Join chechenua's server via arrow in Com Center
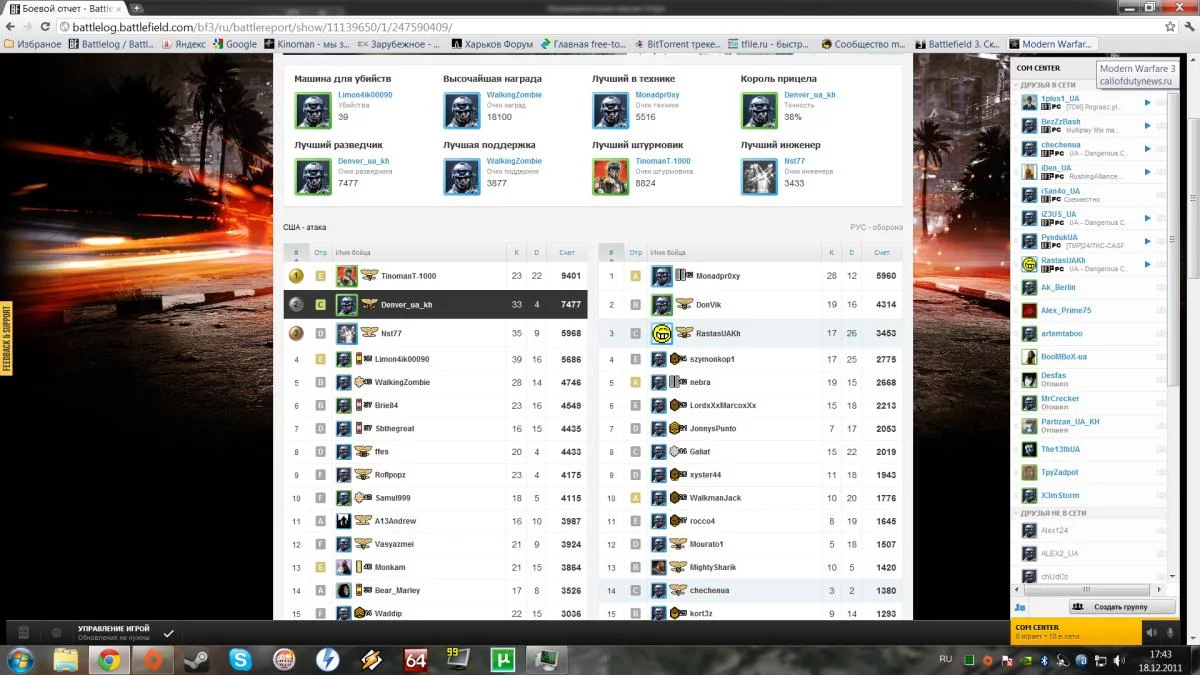 [1147, 148]
